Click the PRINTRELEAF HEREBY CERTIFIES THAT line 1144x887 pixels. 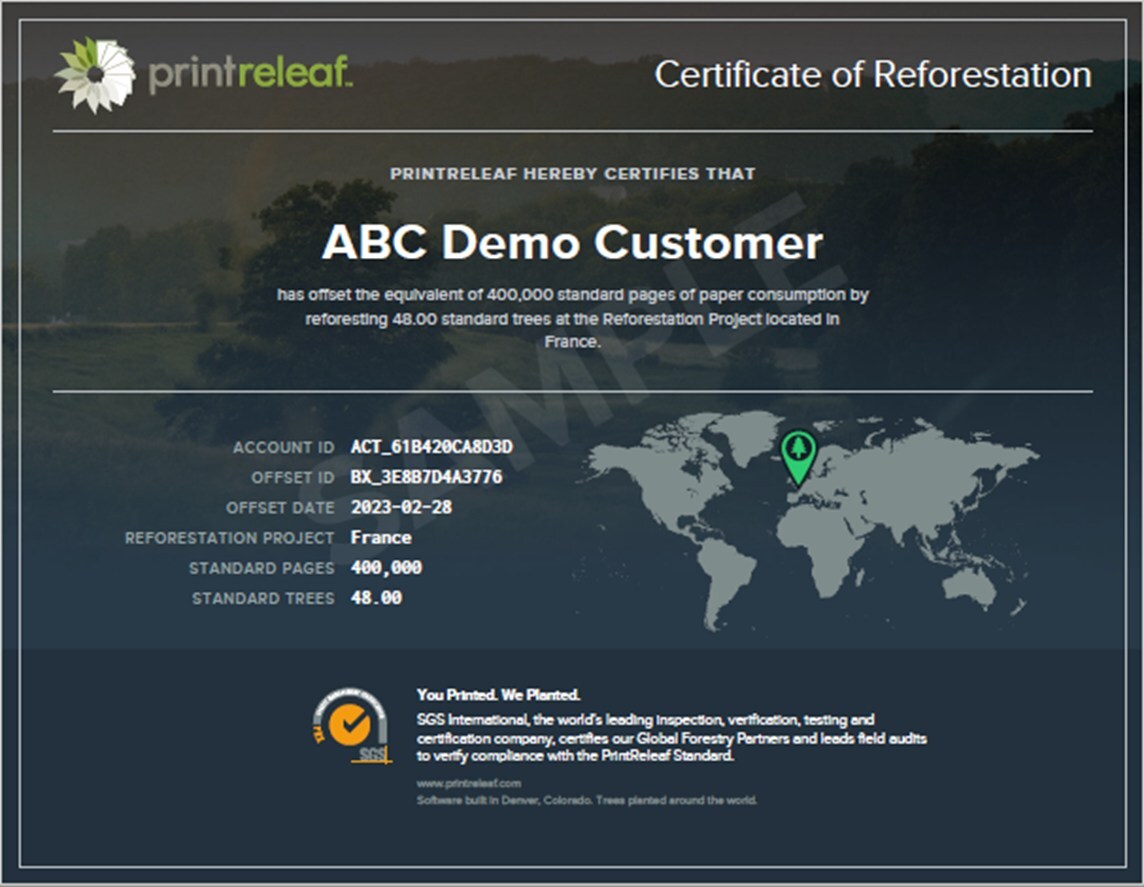(572, 174)
